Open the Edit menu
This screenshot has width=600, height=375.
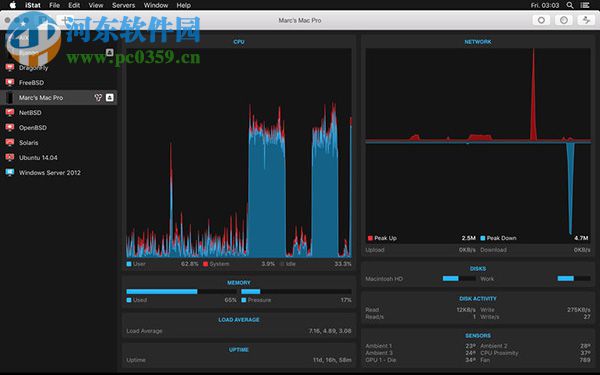[x=74, y=5]
